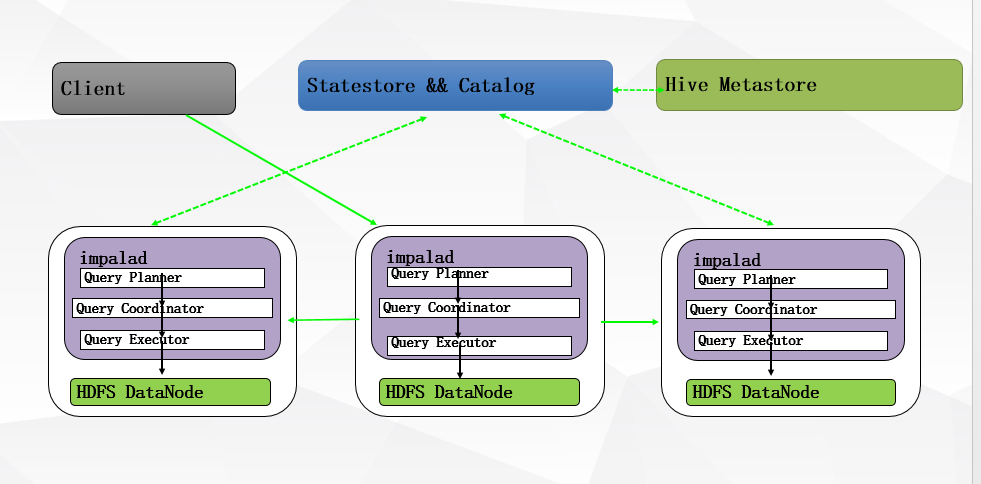Click the right impalad label
Viewport: 981px width, 484px height.
click(727, 260)
